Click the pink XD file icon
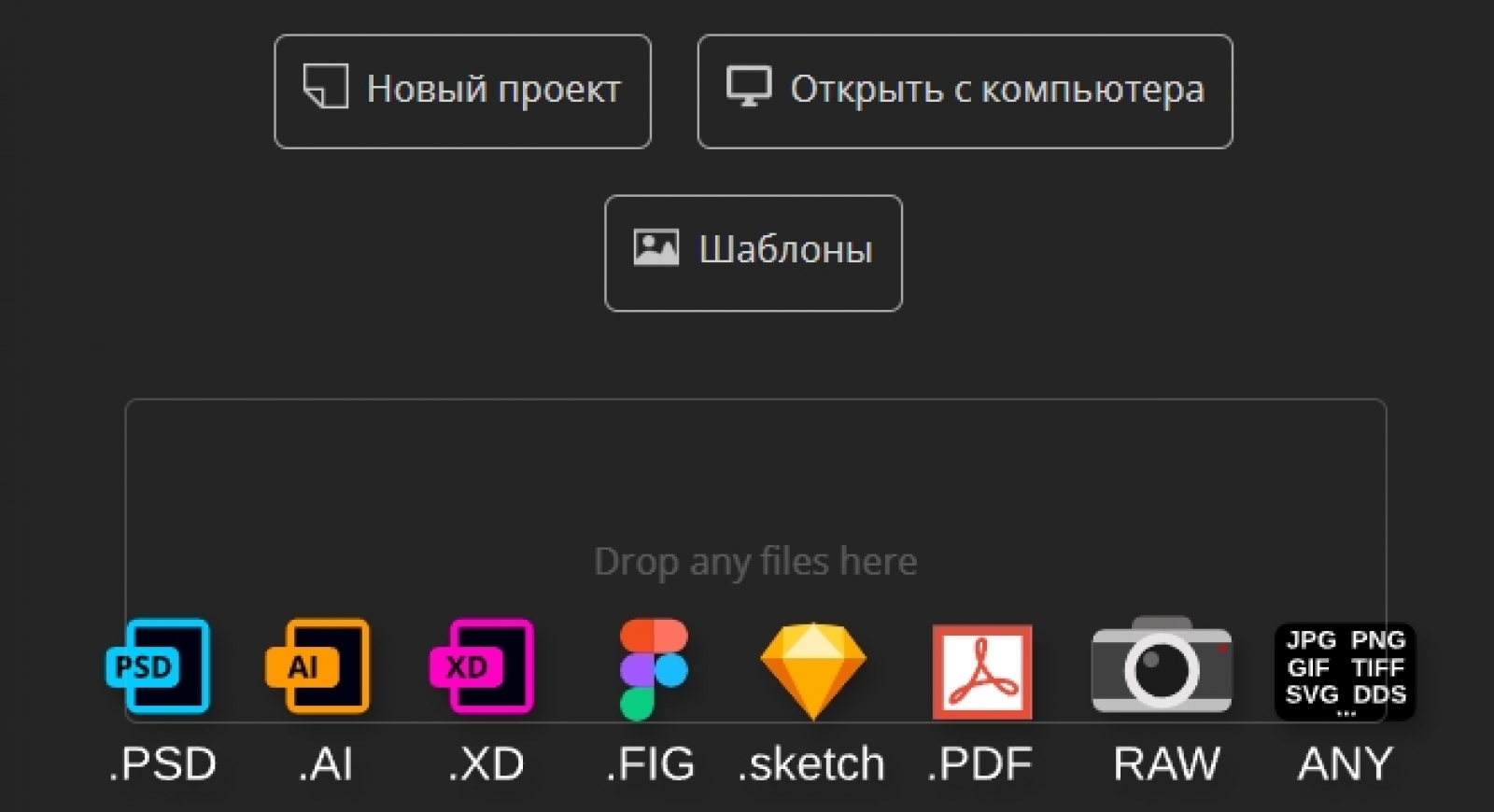The width and height of the screenshot is (1494, 812). [482, 666]
